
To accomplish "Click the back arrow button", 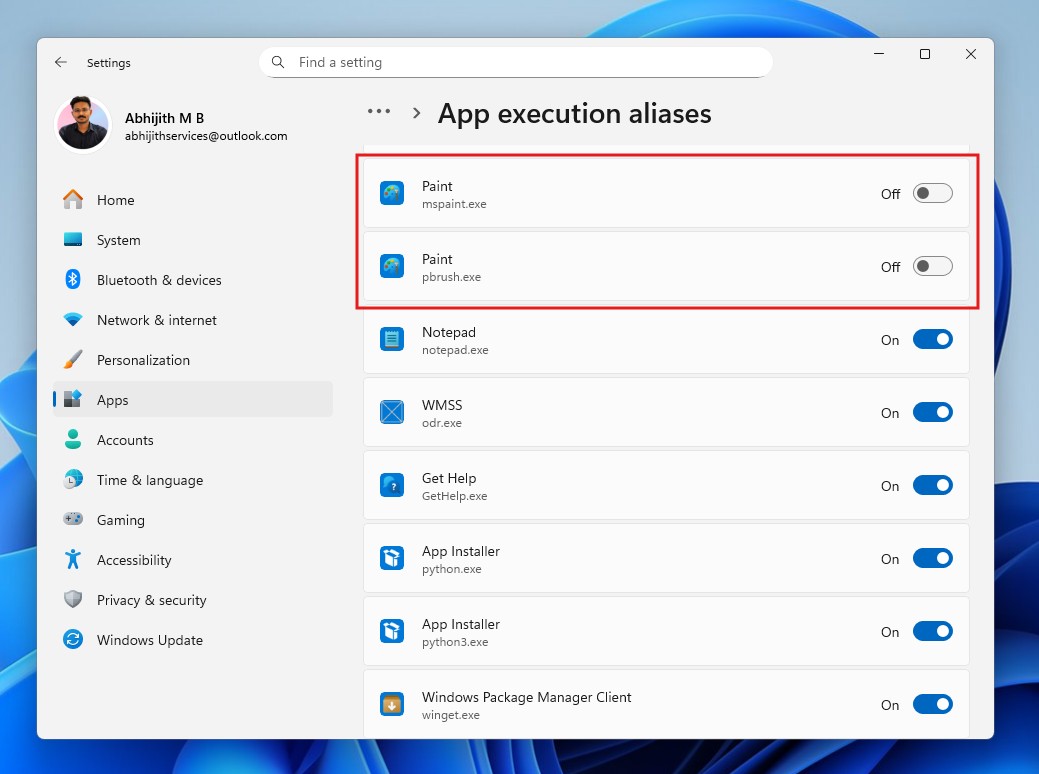I will [x=60, y=62].
